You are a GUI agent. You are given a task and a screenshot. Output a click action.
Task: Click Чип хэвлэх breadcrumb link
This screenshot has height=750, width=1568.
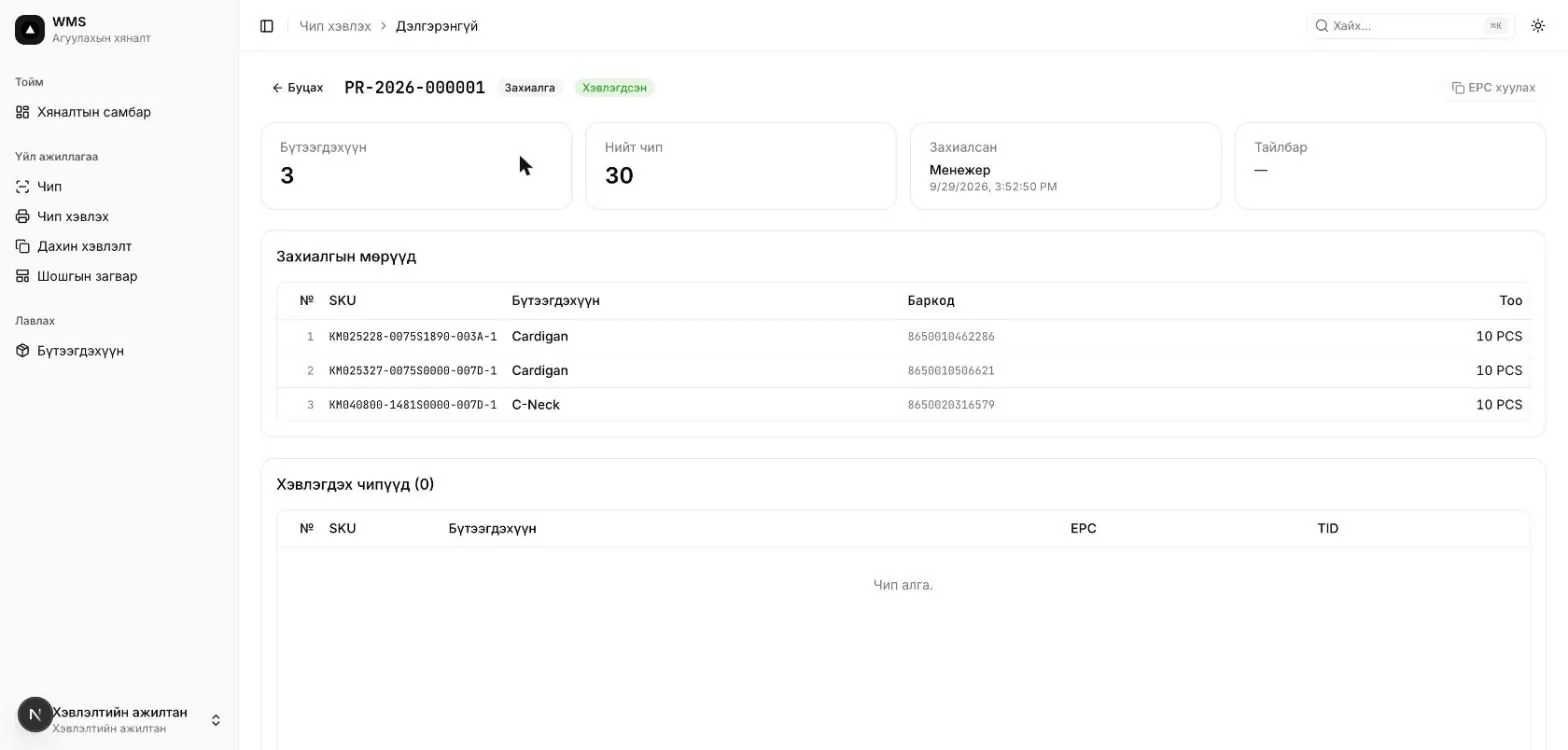(335, 26)
